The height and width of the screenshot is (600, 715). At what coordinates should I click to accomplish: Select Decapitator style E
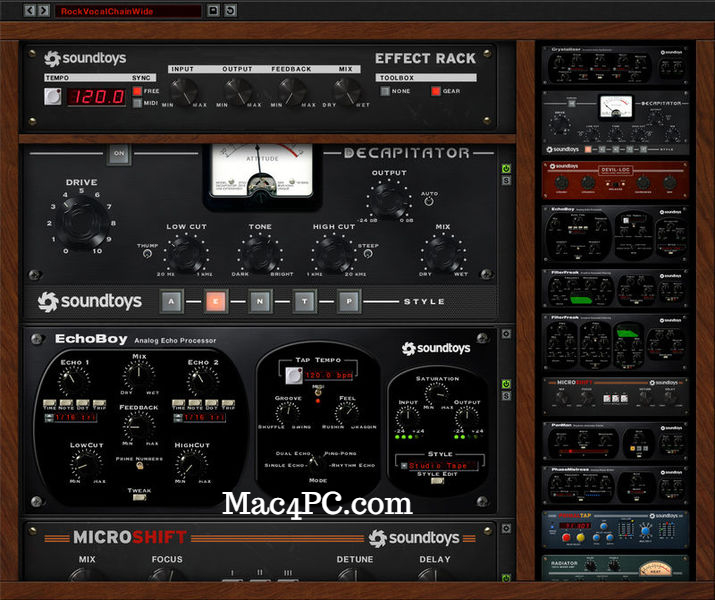coord(216,301)
